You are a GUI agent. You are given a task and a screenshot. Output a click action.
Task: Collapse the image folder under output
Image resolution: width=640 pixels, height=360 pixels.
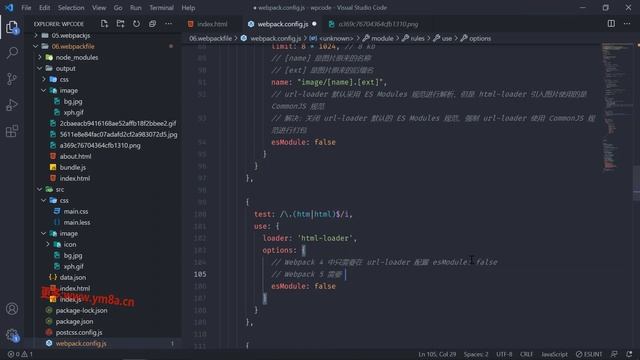click(x=68, y=91)
